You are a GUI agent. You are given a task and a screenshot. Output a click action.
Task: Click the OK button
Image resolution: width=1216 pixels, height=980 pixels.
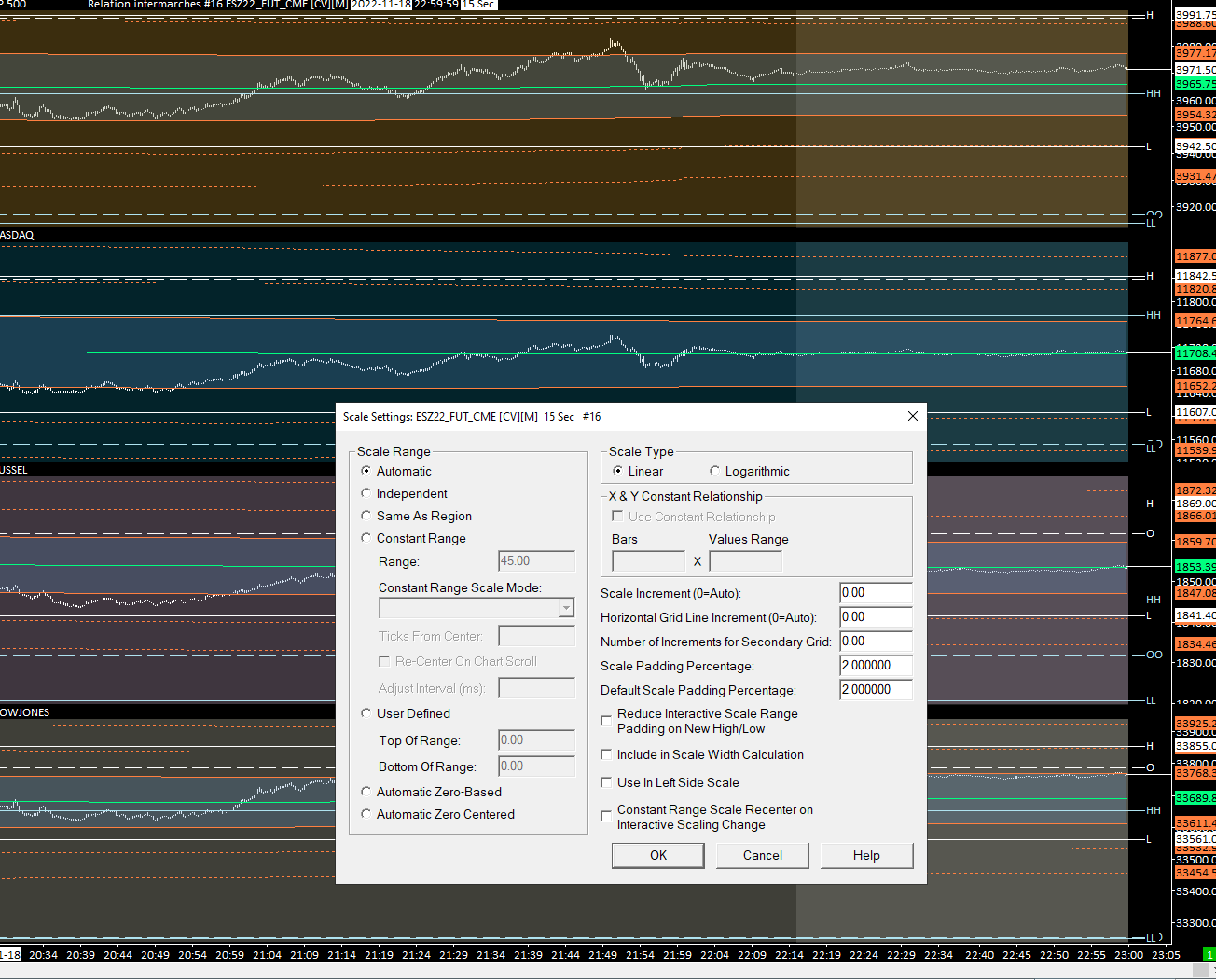tap(657, 855)
